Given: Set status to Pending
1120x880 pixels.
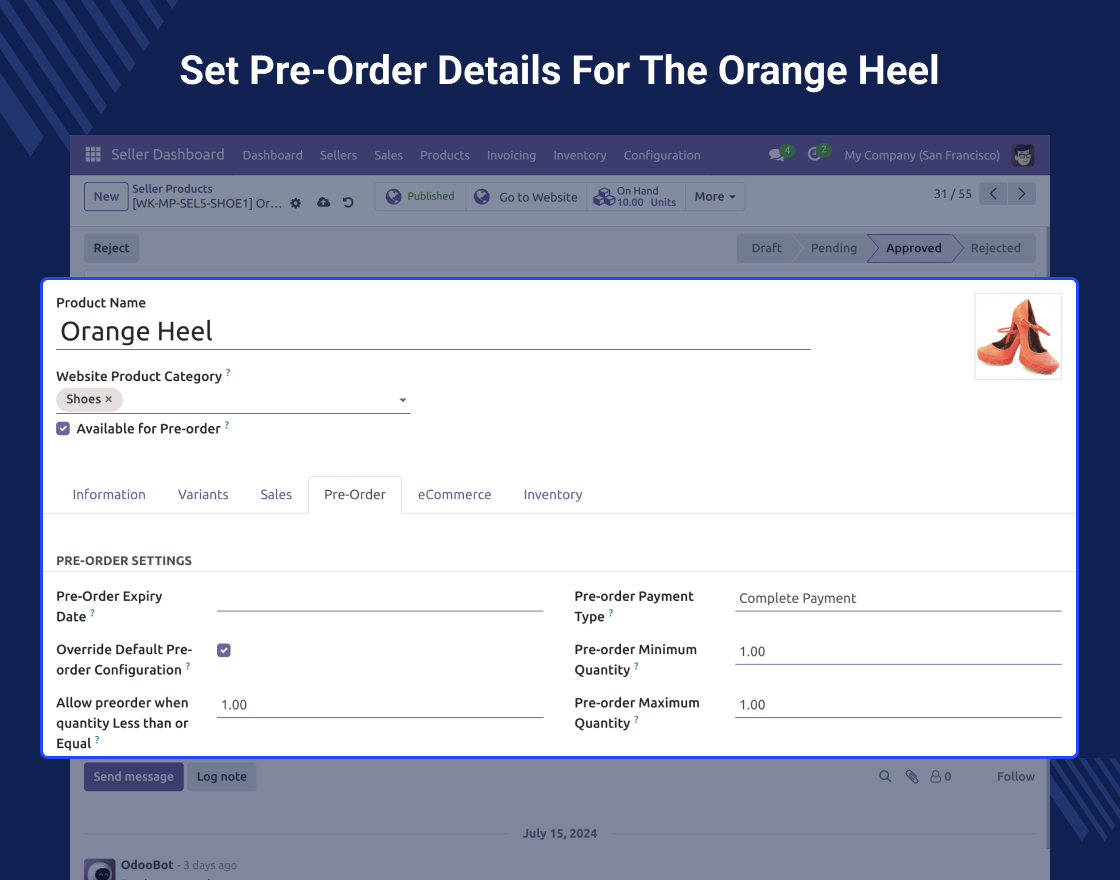Looking at the screenshot, I should click(x=834, y=248).
